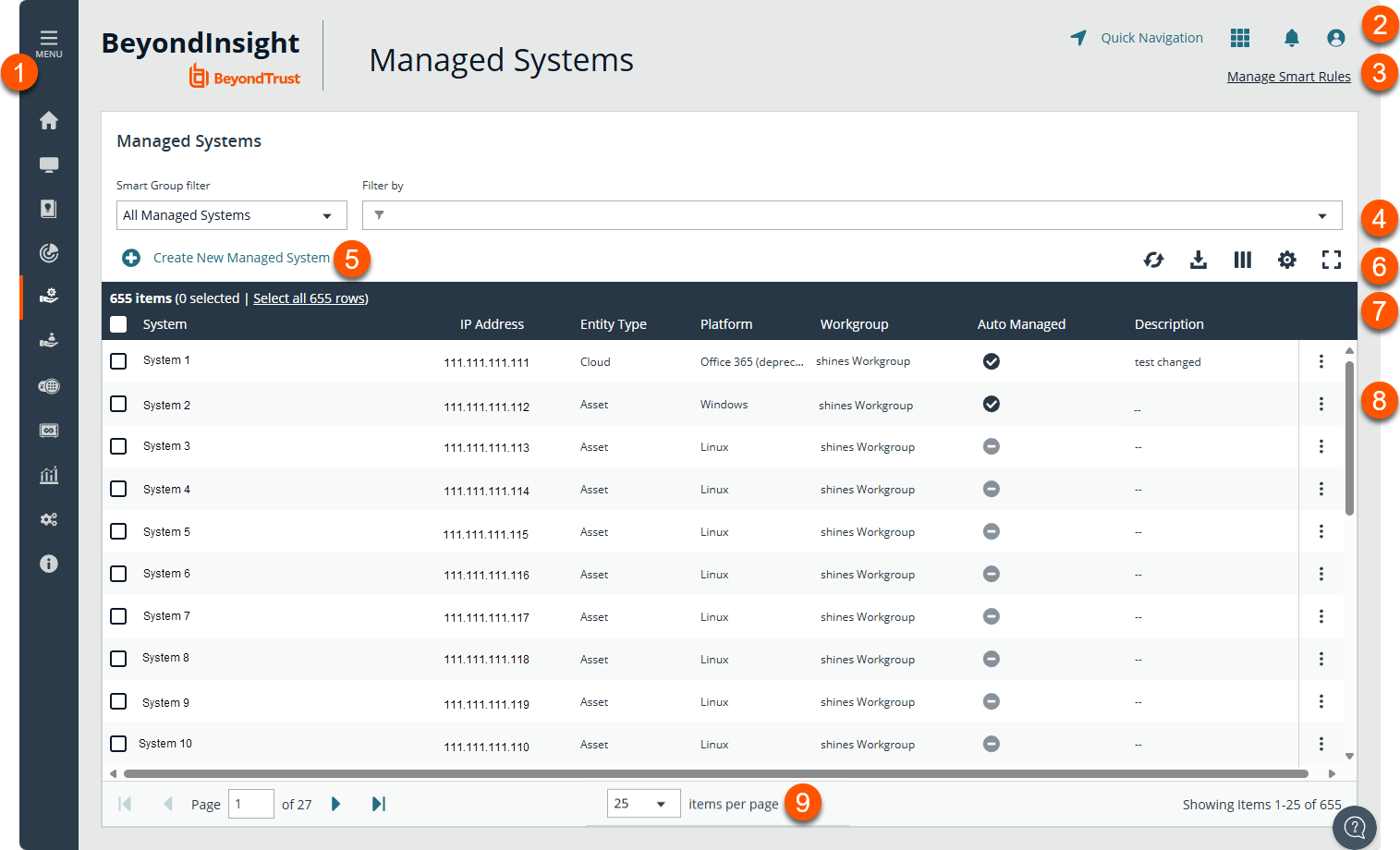Open the Password Safe icon in sidebar
The image size is (1400, 850).
(49, 209)
